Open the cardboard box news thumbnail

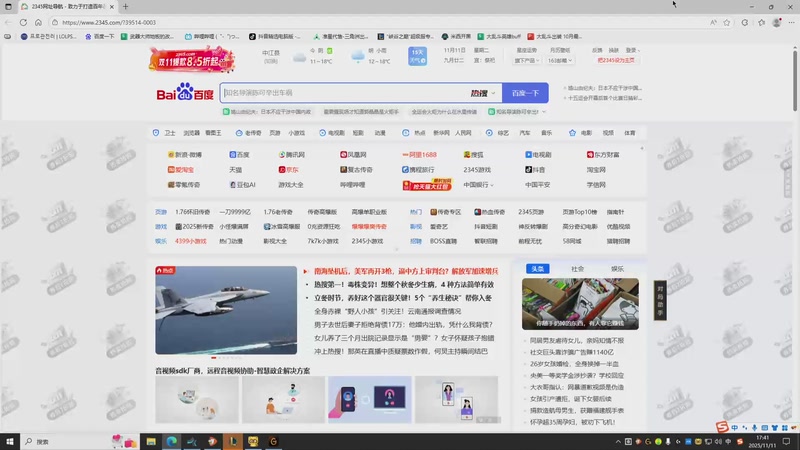pos(580,304)
